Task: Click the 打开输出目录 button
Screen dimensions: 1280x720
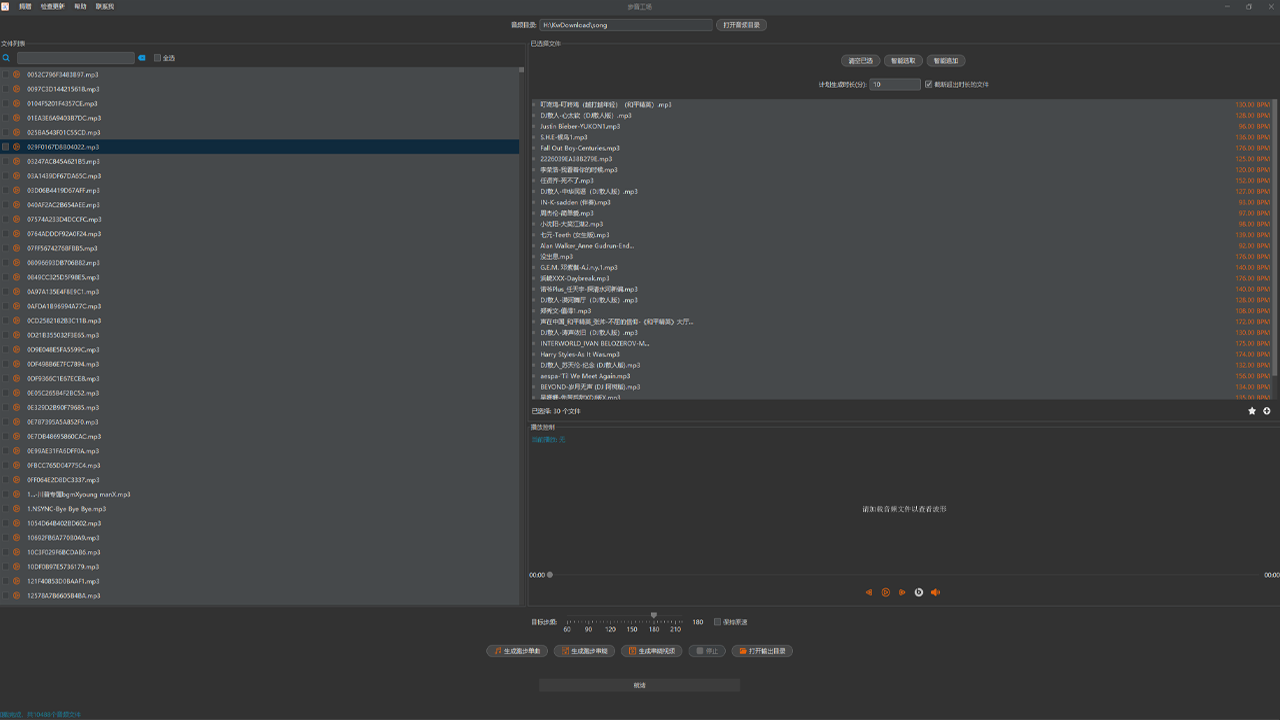Action: point(762,651)
